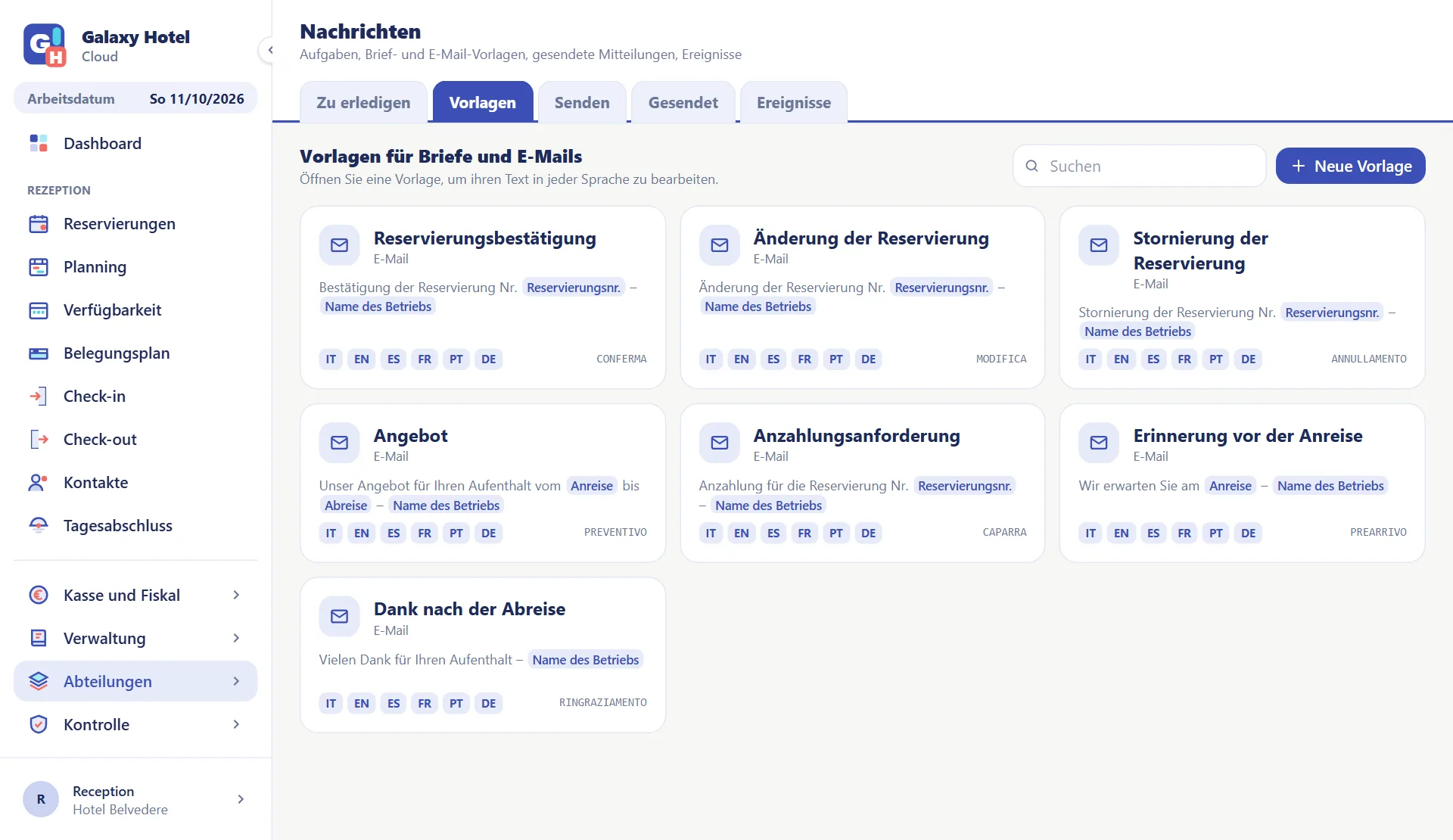This screenshot has height=840, width=1453.
Task: Click the Check-in arrow icon
Action: coord(39,396)
